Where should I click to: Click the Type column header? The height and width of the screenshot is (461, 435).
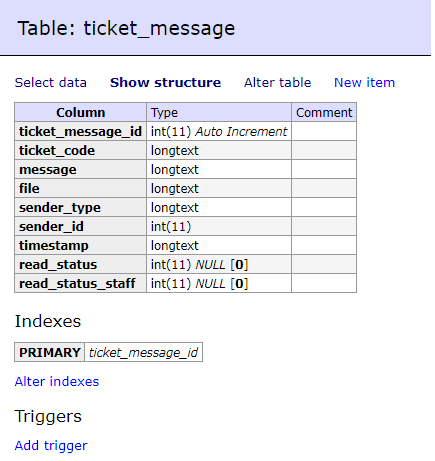tap(219, 112)
